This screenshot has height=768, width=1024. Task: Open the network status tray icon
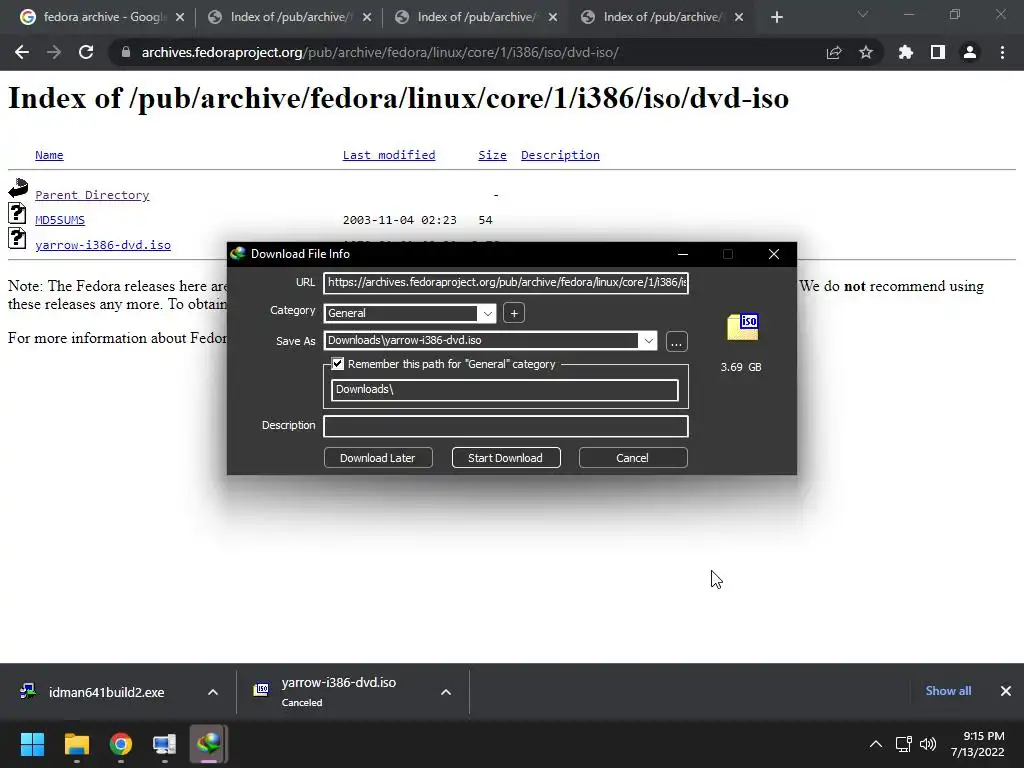click(904, 744)
